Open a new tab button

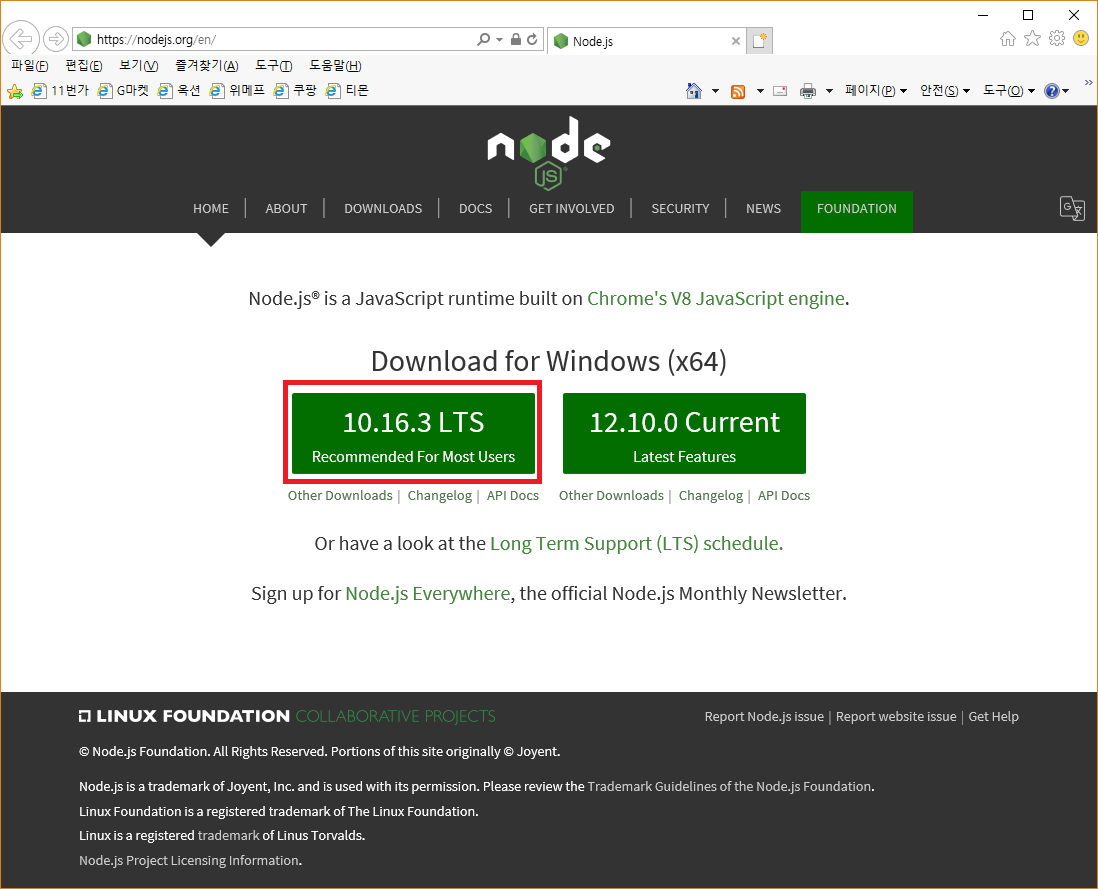[760, 41]
